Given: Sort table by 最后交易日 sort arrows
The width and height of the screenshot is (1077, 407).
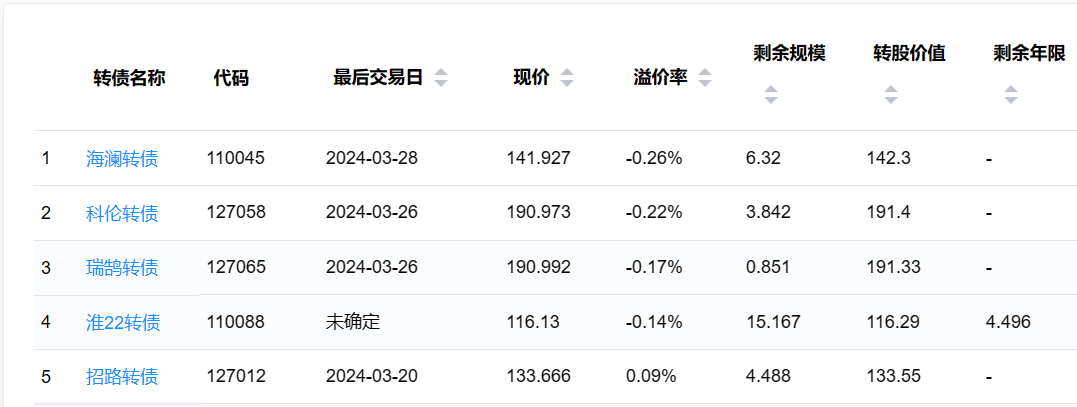Looking at the screenshot, I should point(441,78).
